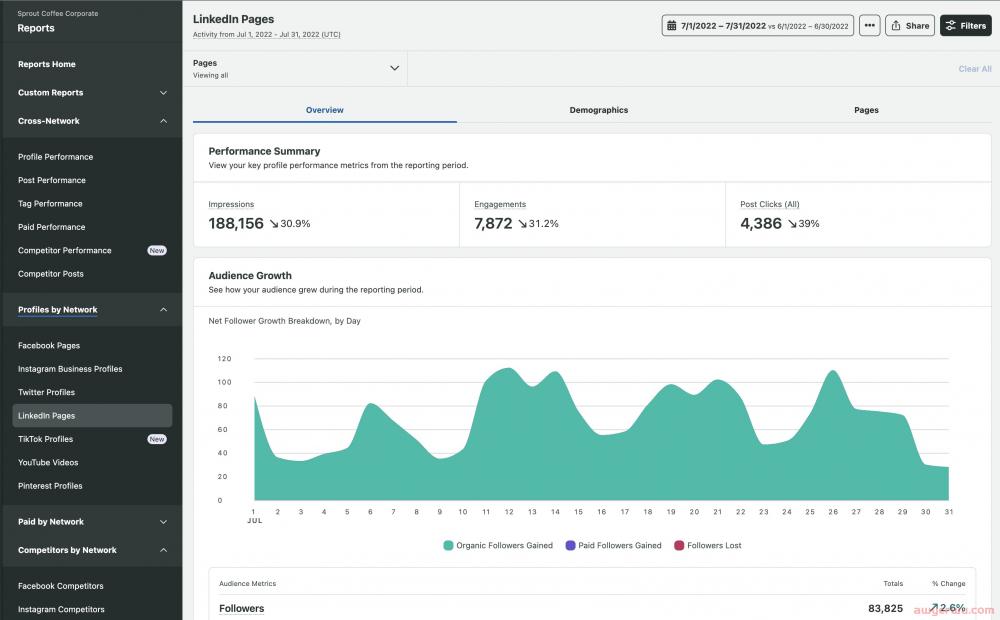Open YouTube Videos report
Viewport: 1000px width, 620px height.
click(48, 462)
